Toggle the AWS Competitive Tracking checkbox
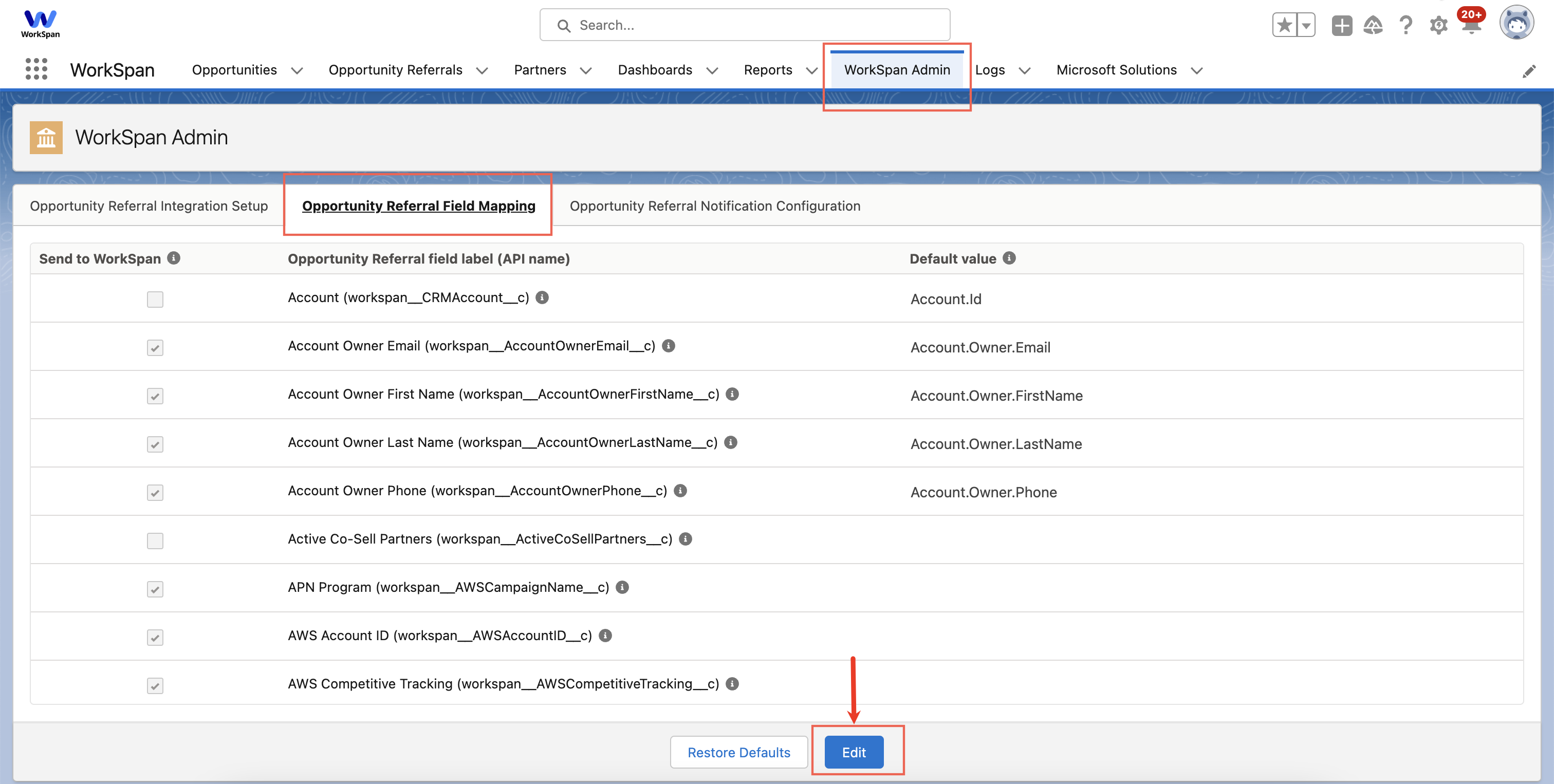 pyautogui.click(x=155, y=685)
